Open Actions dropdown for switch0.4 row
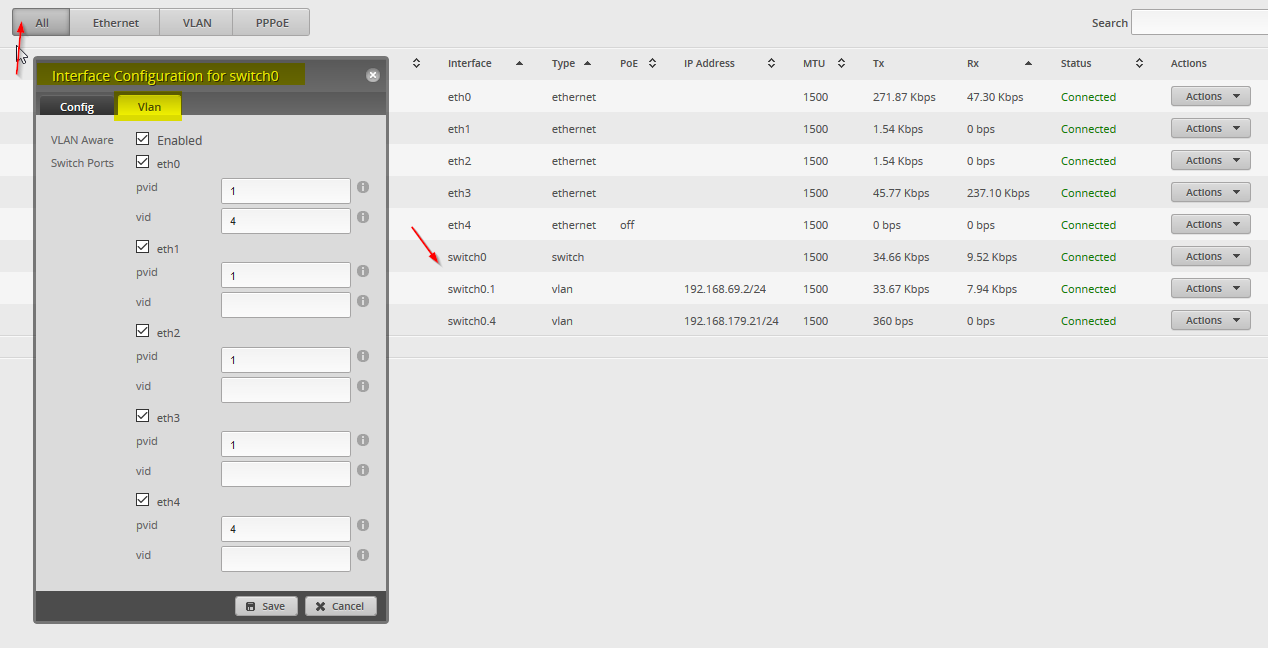This screenshot has width=1268, height=648. (x=1210, y=321)
